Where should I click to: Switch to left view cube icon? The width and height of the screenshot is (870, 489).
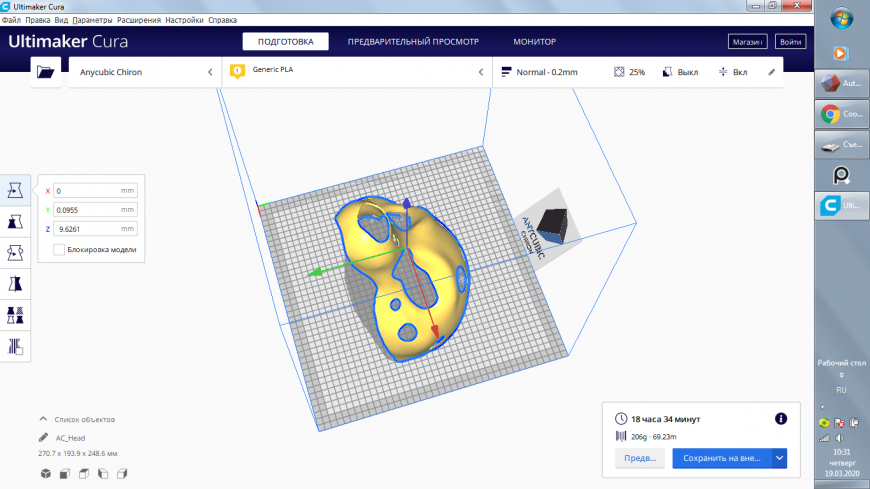pos(103,473)
